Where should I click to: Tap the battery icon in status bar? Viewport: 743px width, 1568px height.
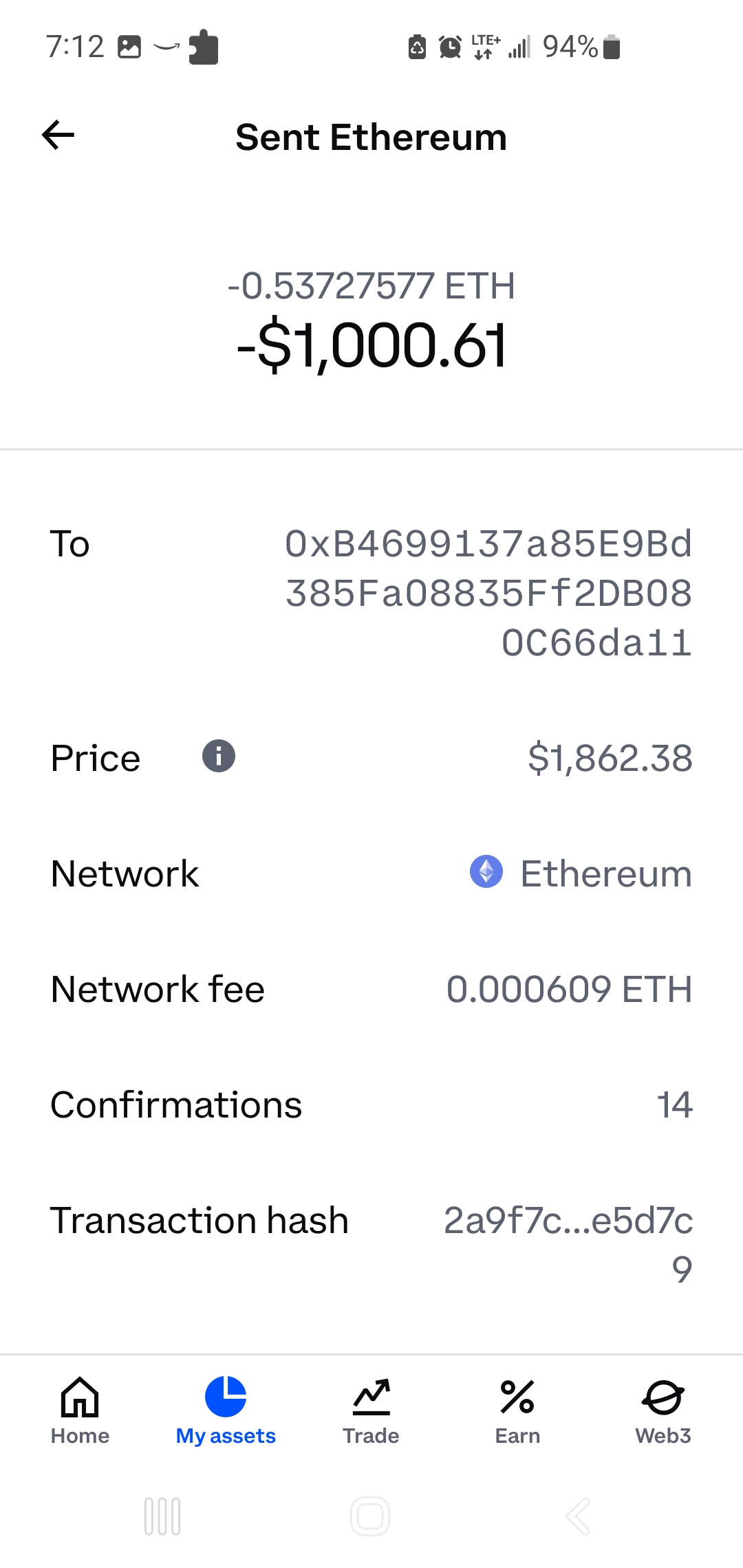coord(612,47)
